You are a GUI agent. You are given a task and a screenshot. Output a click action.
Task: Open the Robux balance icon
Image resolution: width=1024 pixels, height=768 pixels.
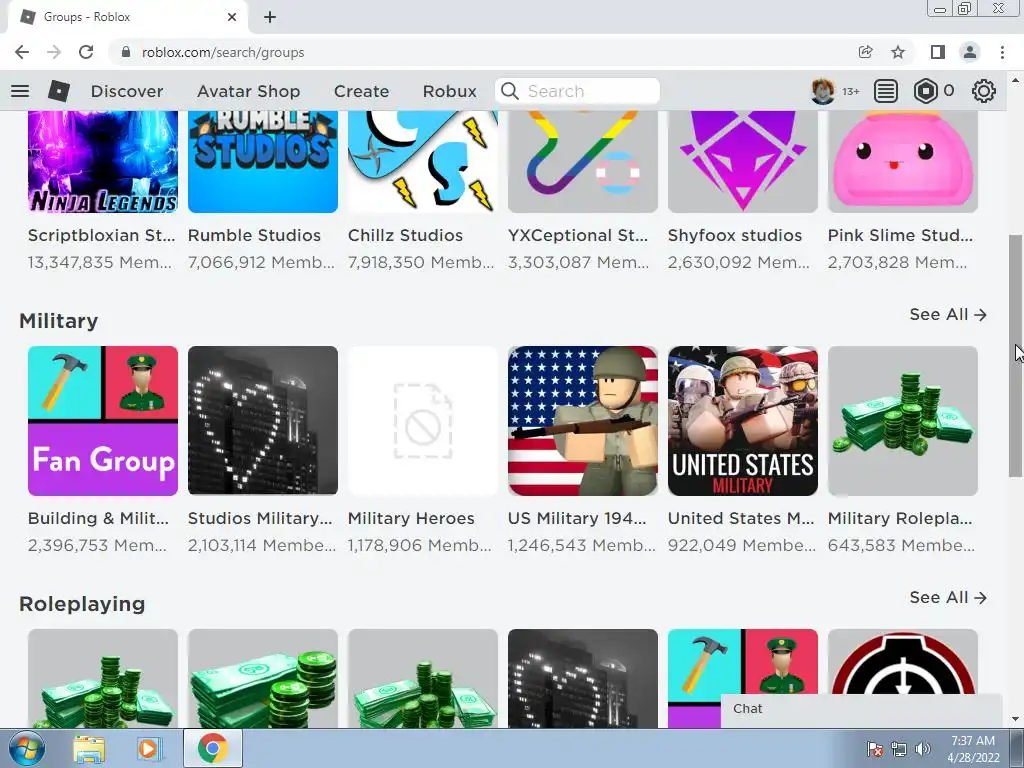pyautogui.click(x=925, y=91)
